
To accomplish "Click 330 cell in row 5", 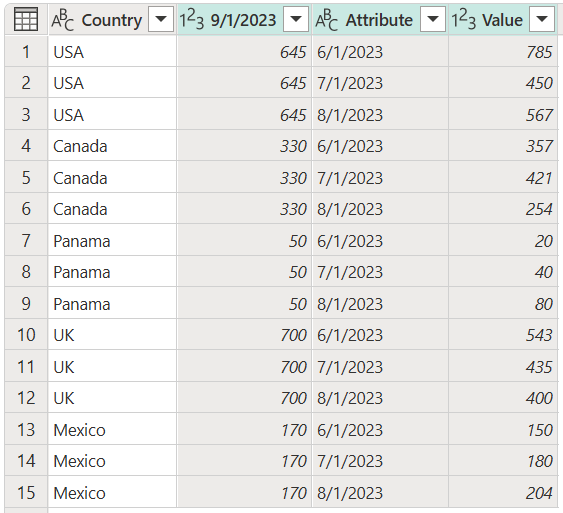I will (x=244, y=178).
